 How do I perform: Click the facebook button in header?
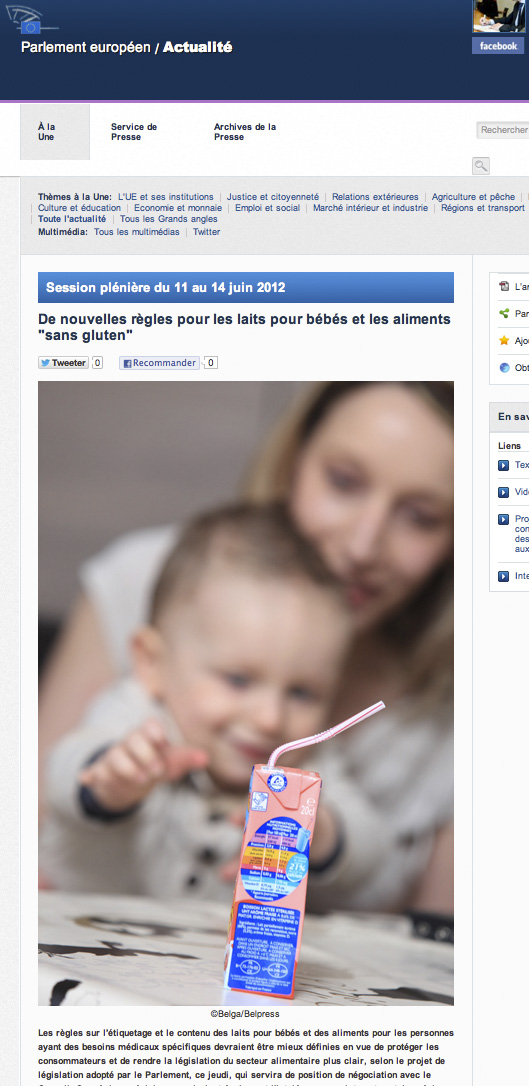point(498,46)
